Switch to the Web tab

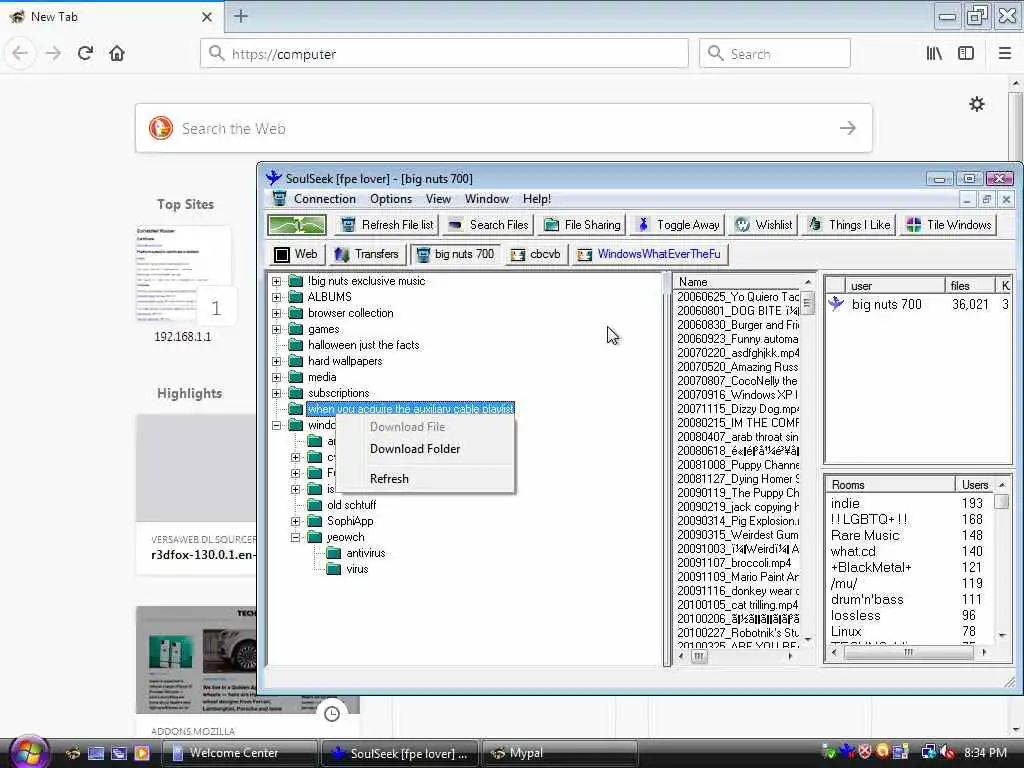[296, 254]
